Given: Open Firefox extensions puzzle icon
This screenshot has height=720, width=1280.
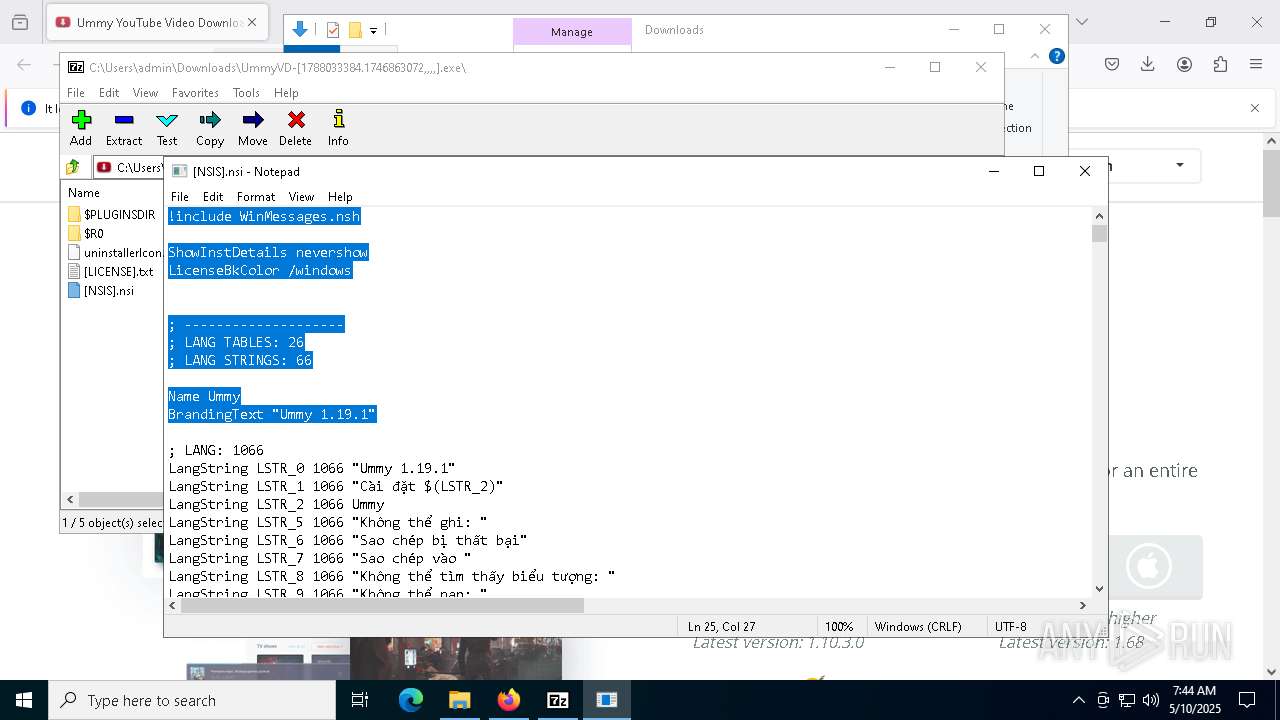Looking at the screenshot, I should tap(1220, 64).
